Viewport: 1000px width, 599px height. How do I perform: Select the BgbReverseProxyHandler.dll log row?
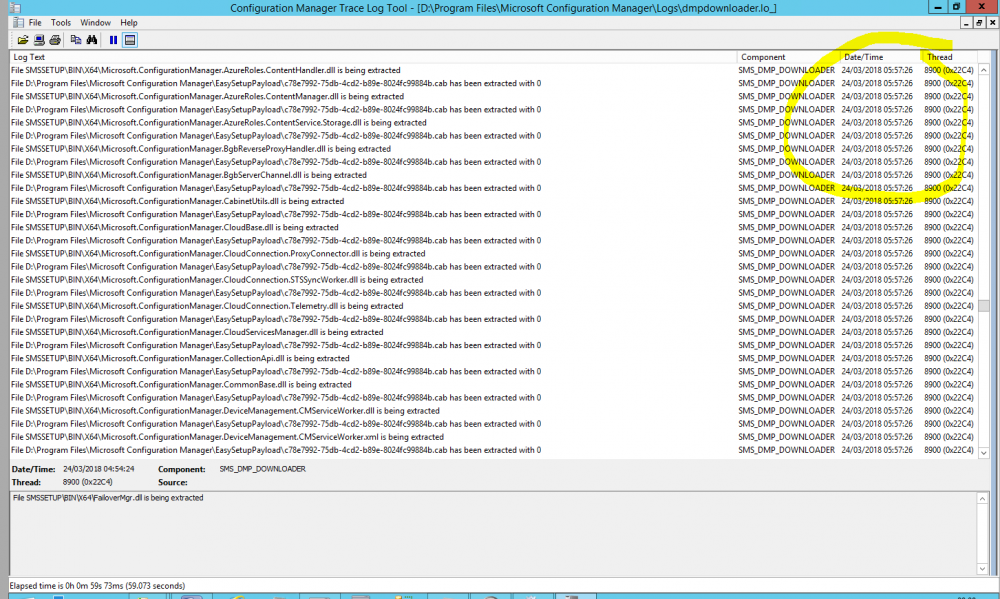(x=492, y=149)
